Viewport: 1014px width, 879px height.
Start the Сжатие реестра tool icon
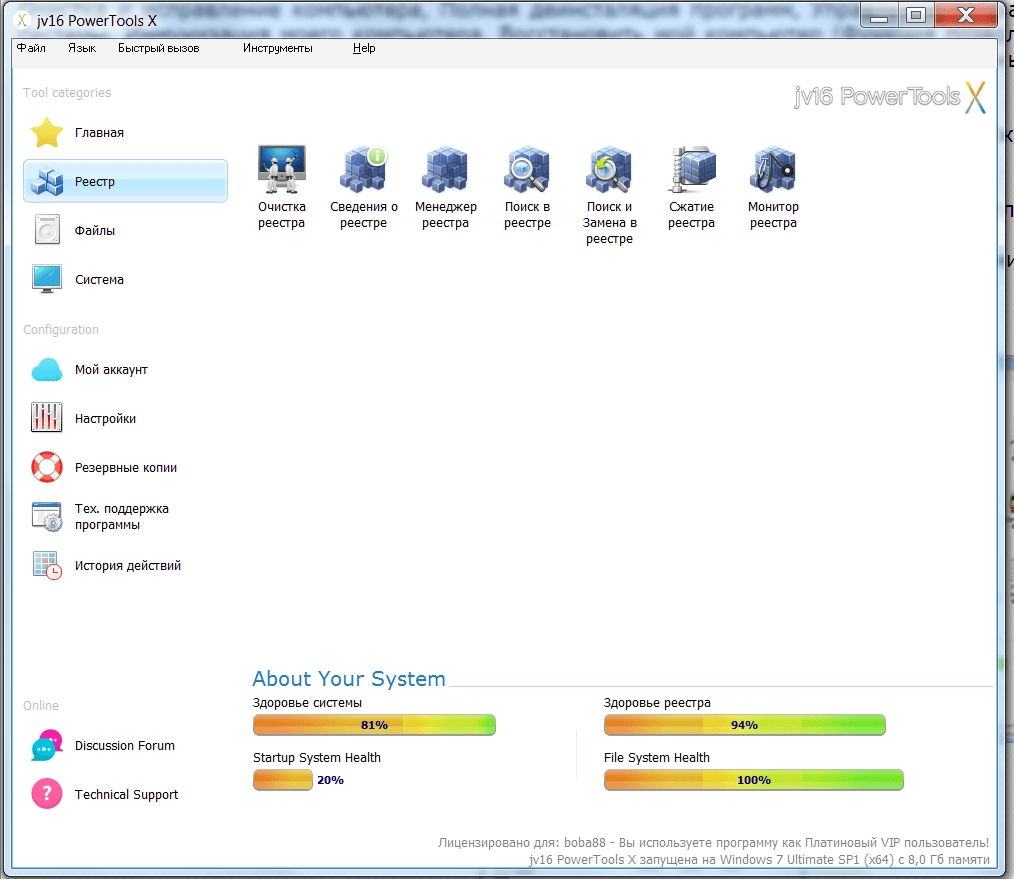691,169
